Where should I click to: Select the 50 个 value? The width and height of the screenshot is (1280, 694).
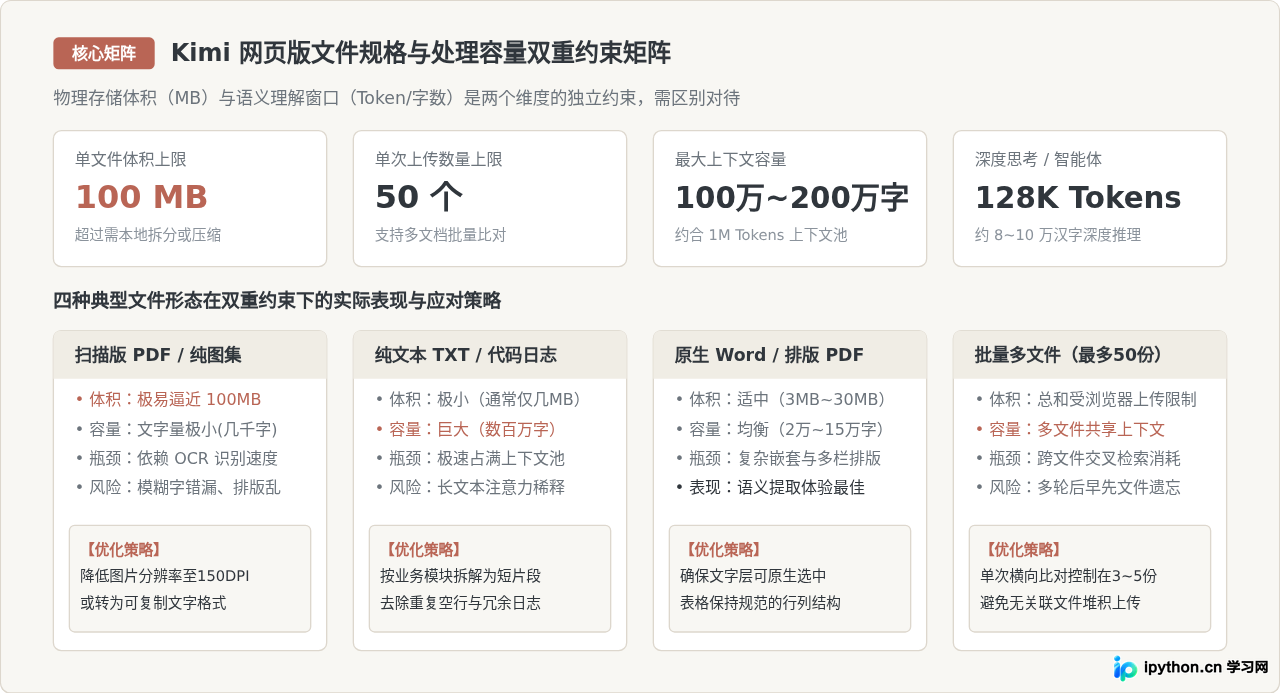point(419,197)
